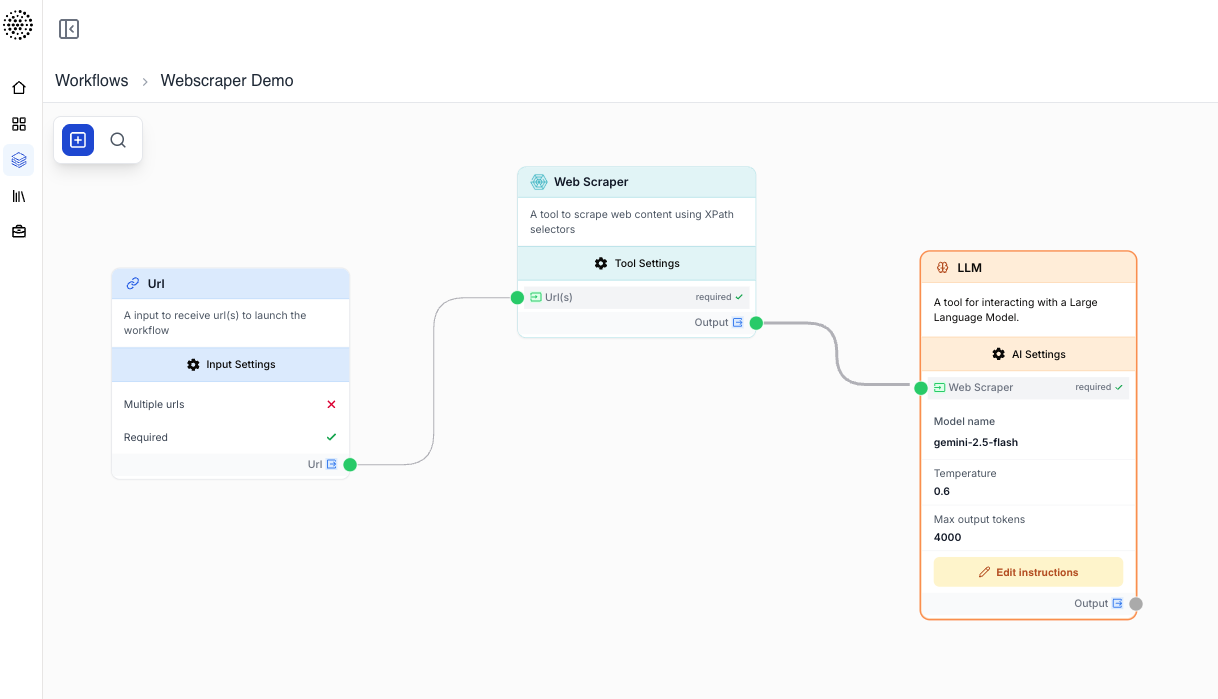Toggle the Multiple urls setting
The height and width of the screenshot is (699, 1218).
(x=331, y=404)
